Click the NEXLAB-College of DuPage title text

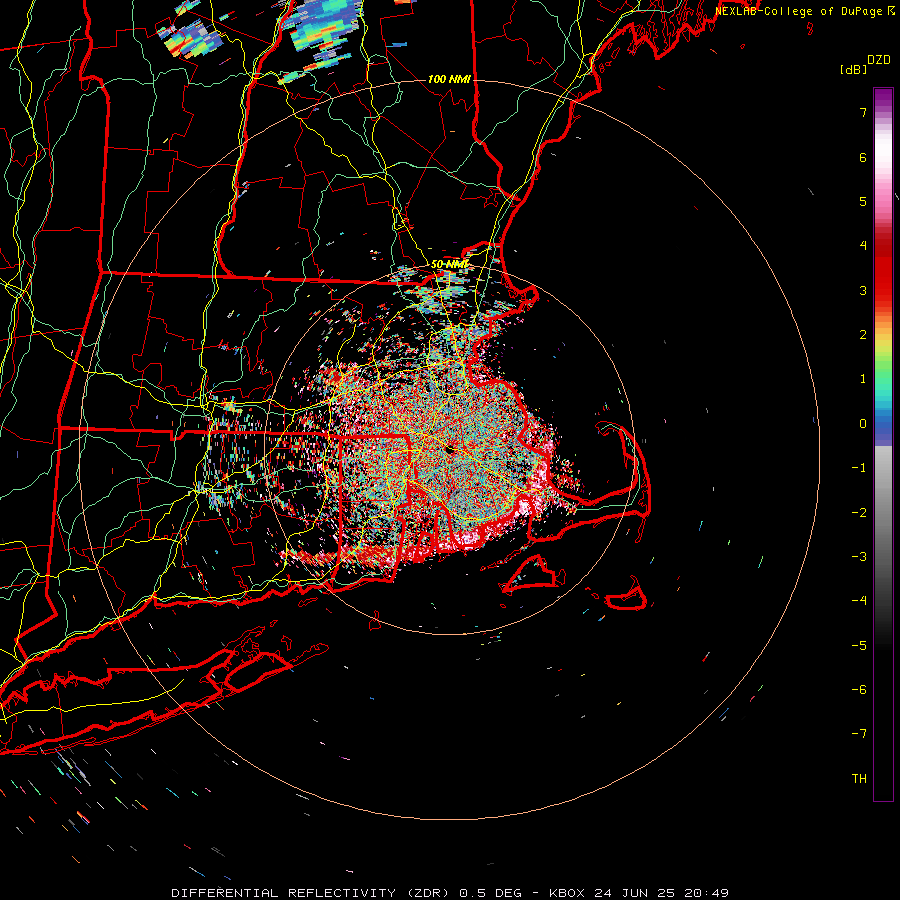point(799,11)
